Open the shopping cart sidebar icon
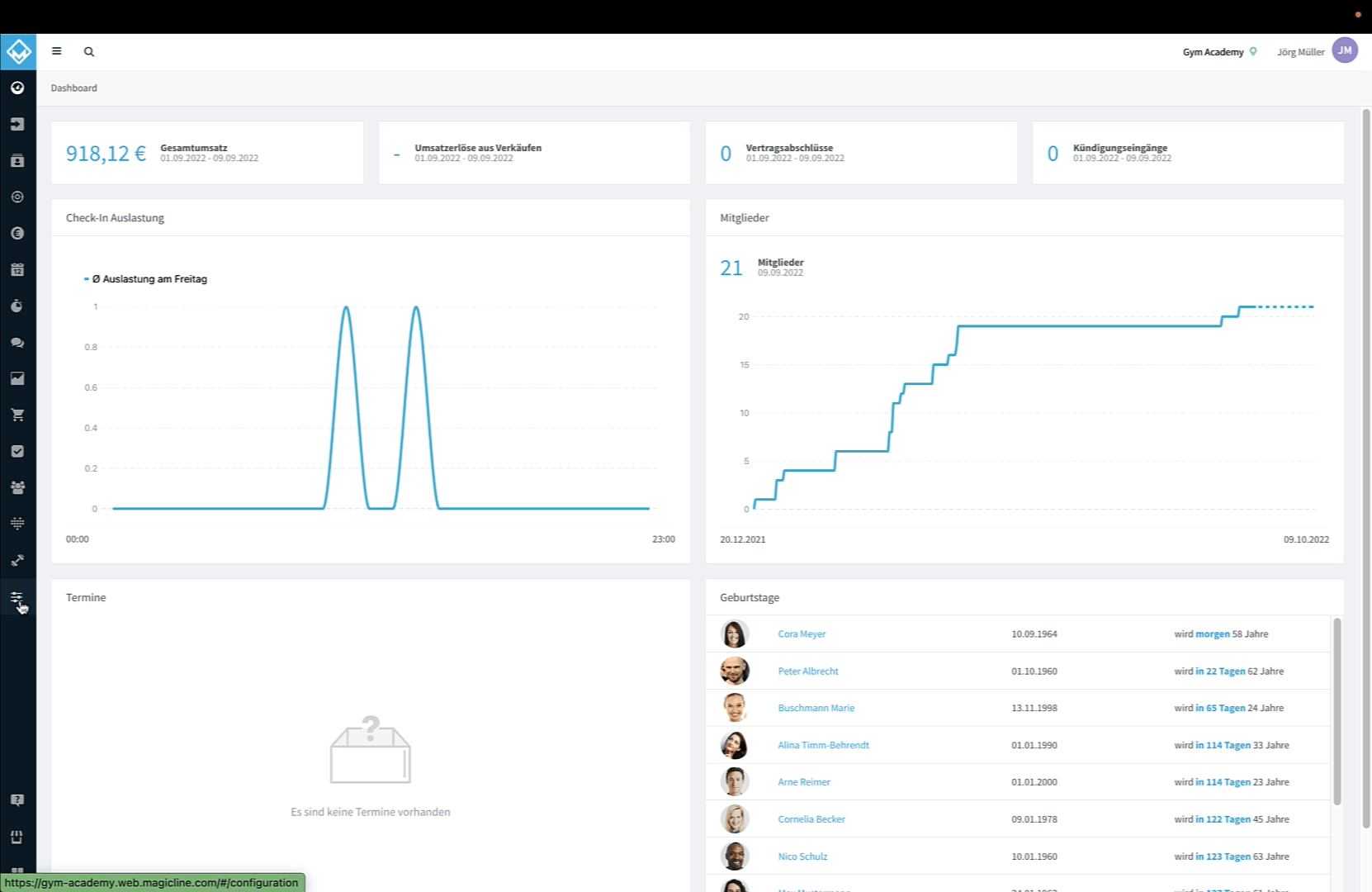This screenshot has width=1372, height=892. tap(17, 415)
